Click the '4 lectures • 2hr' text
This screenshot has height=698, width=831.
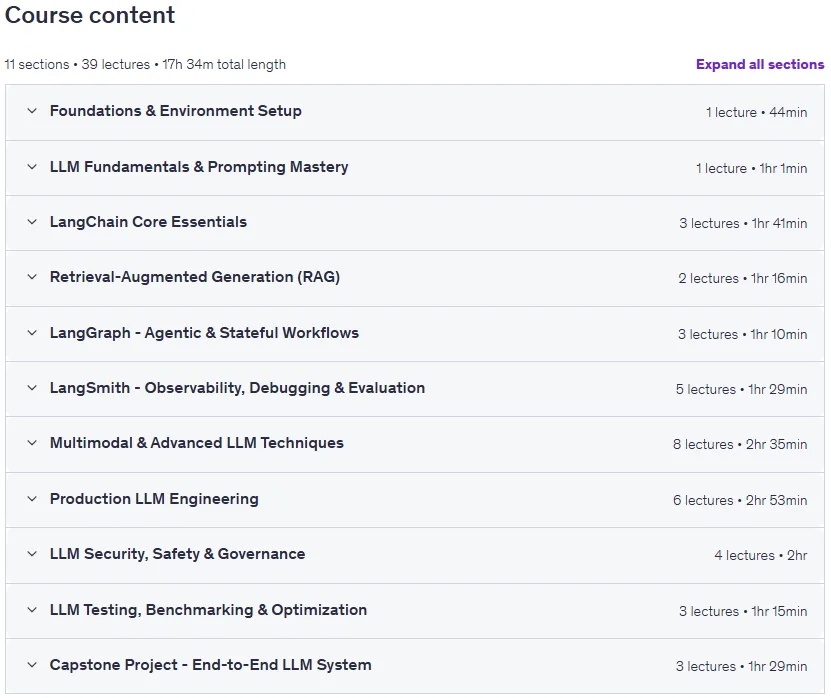(x=761, y=555)
